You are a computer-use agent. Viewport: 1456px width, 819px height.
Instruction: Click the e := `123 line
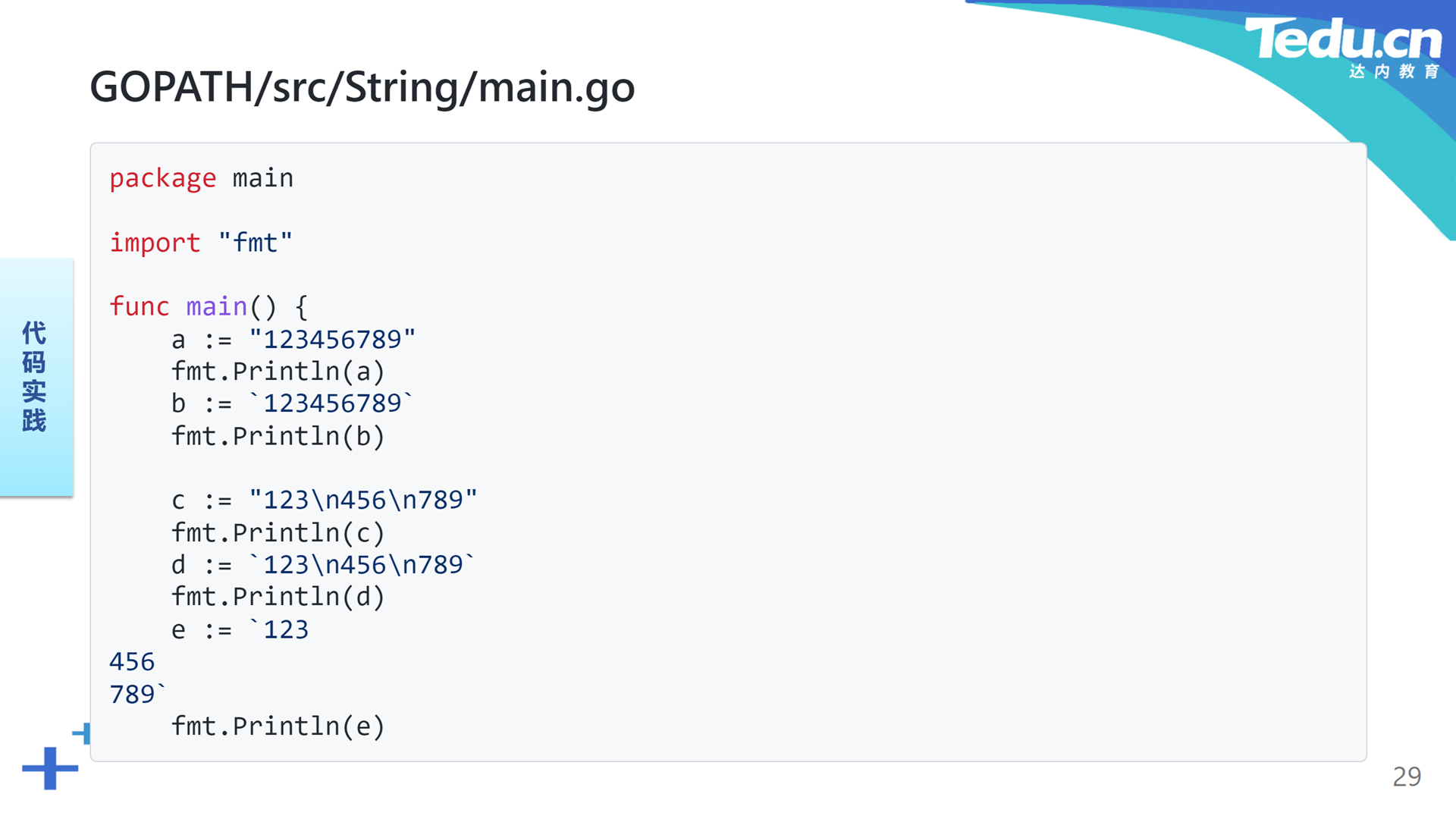tap(240, 629)
